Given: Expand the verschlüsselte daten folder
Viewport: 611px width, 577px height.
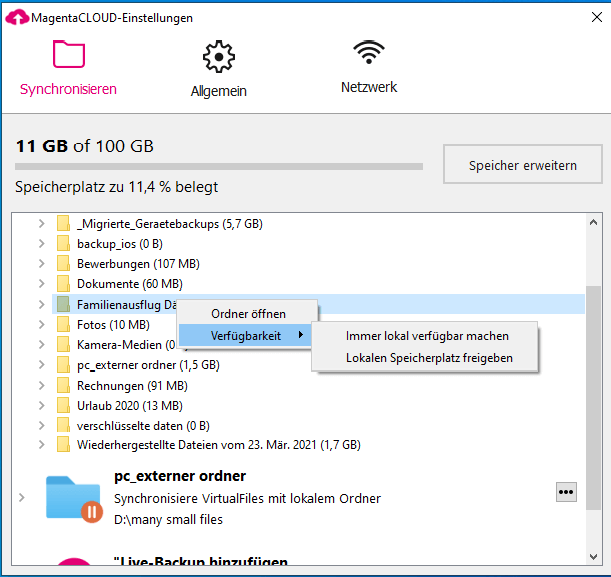Looking at the screenshot, I should point(42,425).
